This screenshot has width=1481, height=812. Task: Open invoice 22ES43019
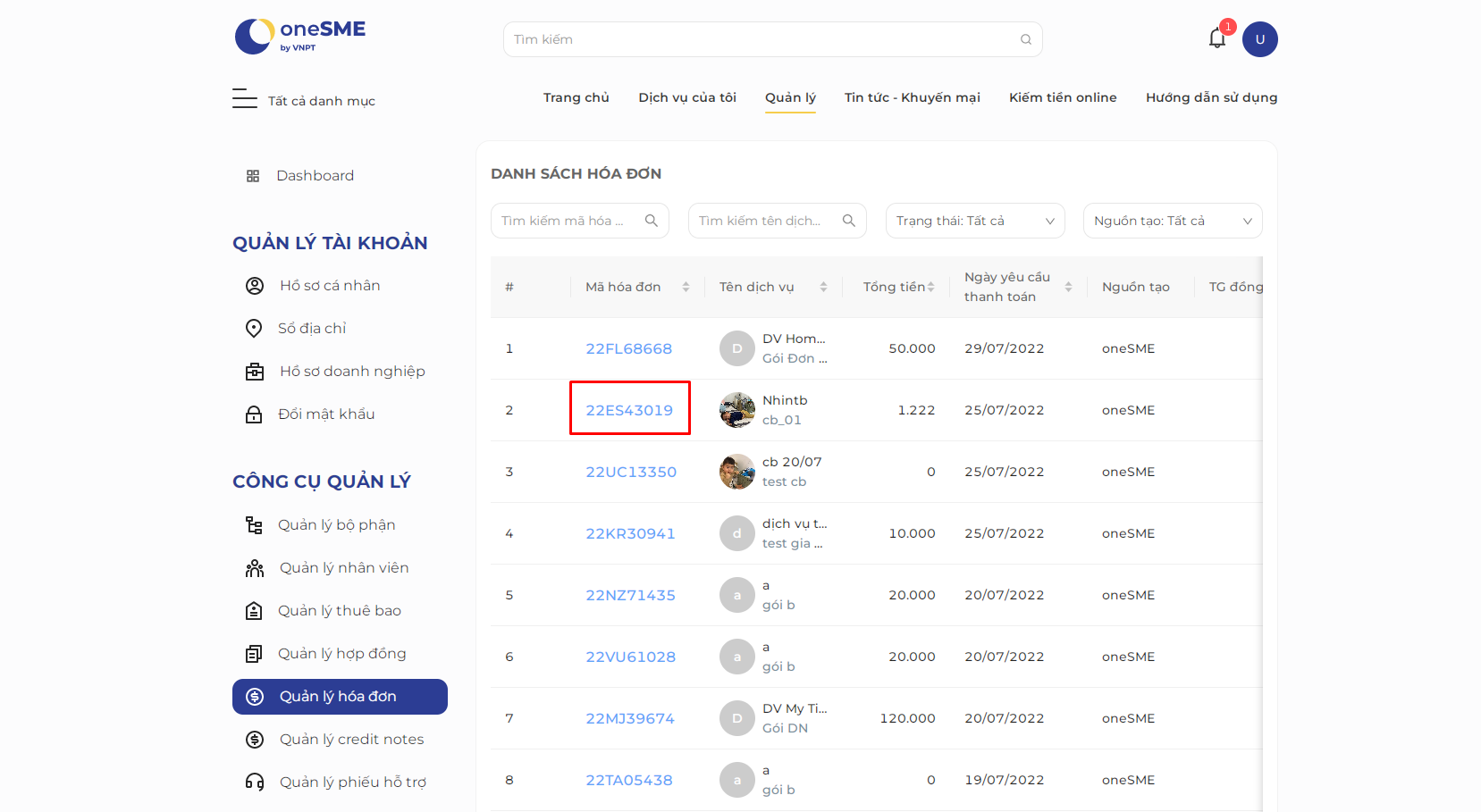(629, 410)
